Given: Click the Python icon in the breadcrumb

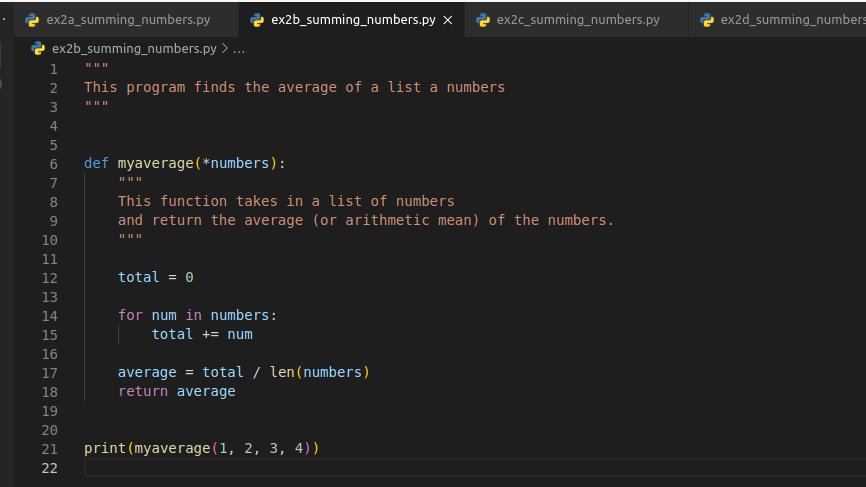Looking at the screenshot, I should pos(38,49).
